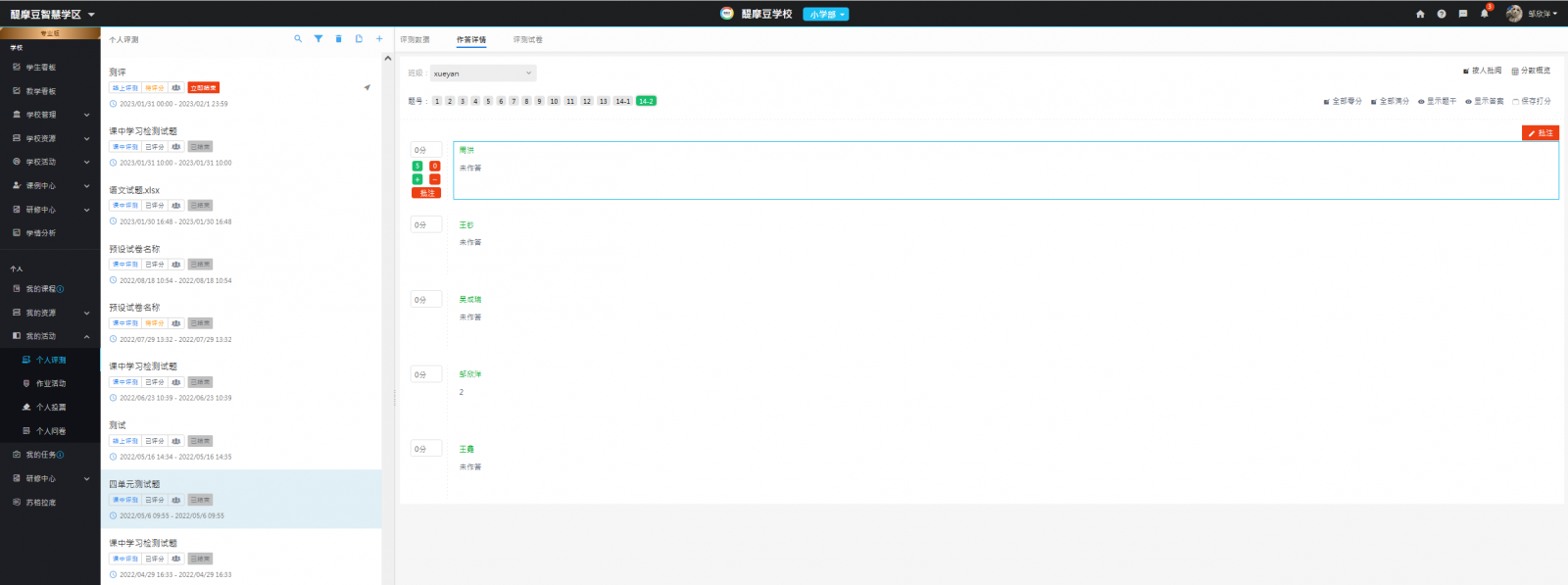The width and height of the screenshot is (1568, 585).
Task: Toggle 显示答案 eye option
Action: pos(1484,101)
